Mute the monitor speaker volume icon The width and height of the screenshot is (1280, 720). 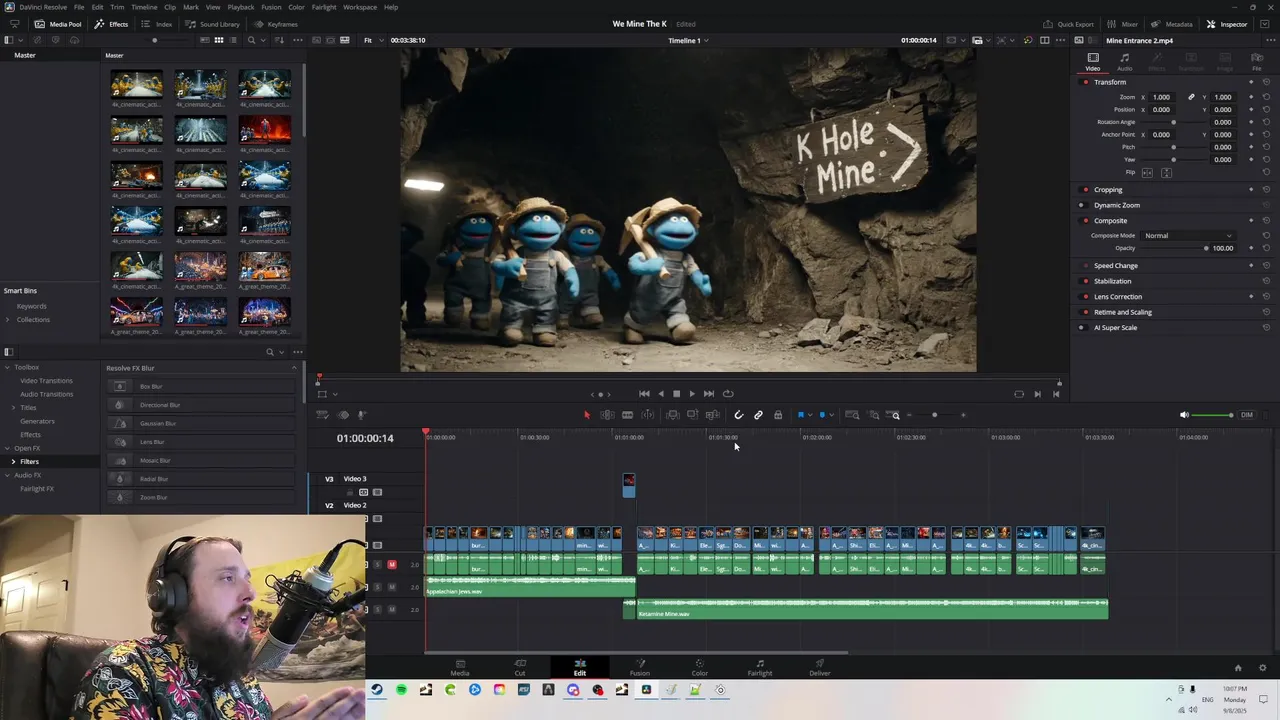click(1184, 415)
